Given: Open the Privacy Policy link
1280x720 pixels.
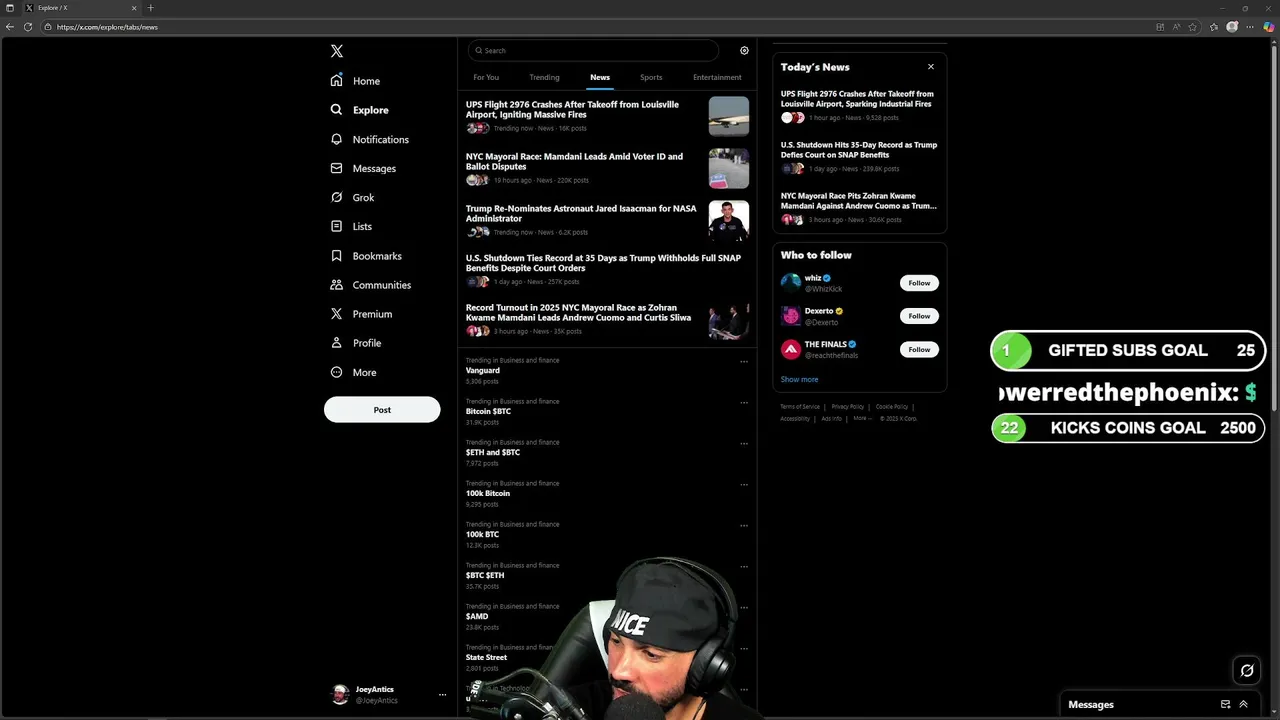Looking at the screenshot, I should click(847, 407).
